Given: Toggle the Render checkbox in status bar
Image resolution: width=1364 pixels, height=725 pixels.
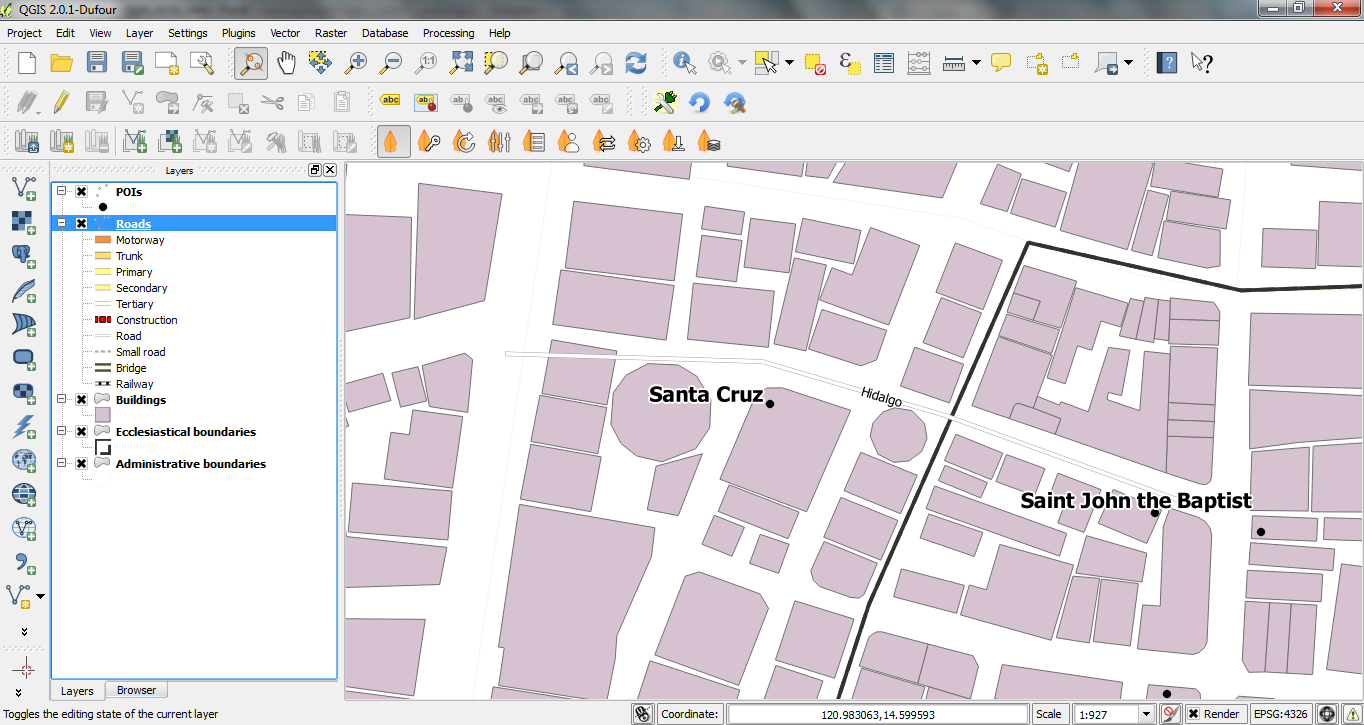Looking at the screenshot, I should pos(1194,714).
